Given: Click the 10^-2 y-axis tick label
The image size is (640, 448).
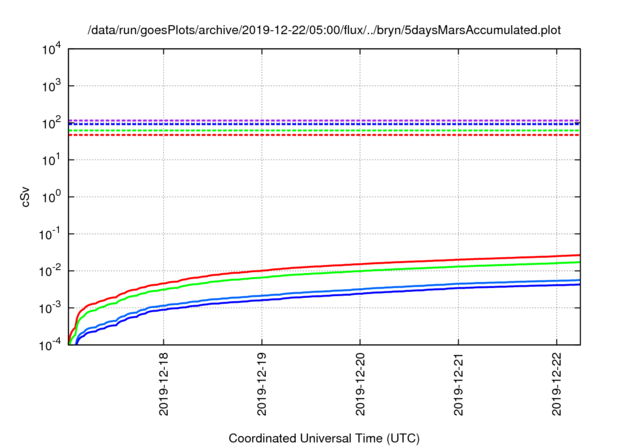Looking at the screenshot, I should (50, 271).
